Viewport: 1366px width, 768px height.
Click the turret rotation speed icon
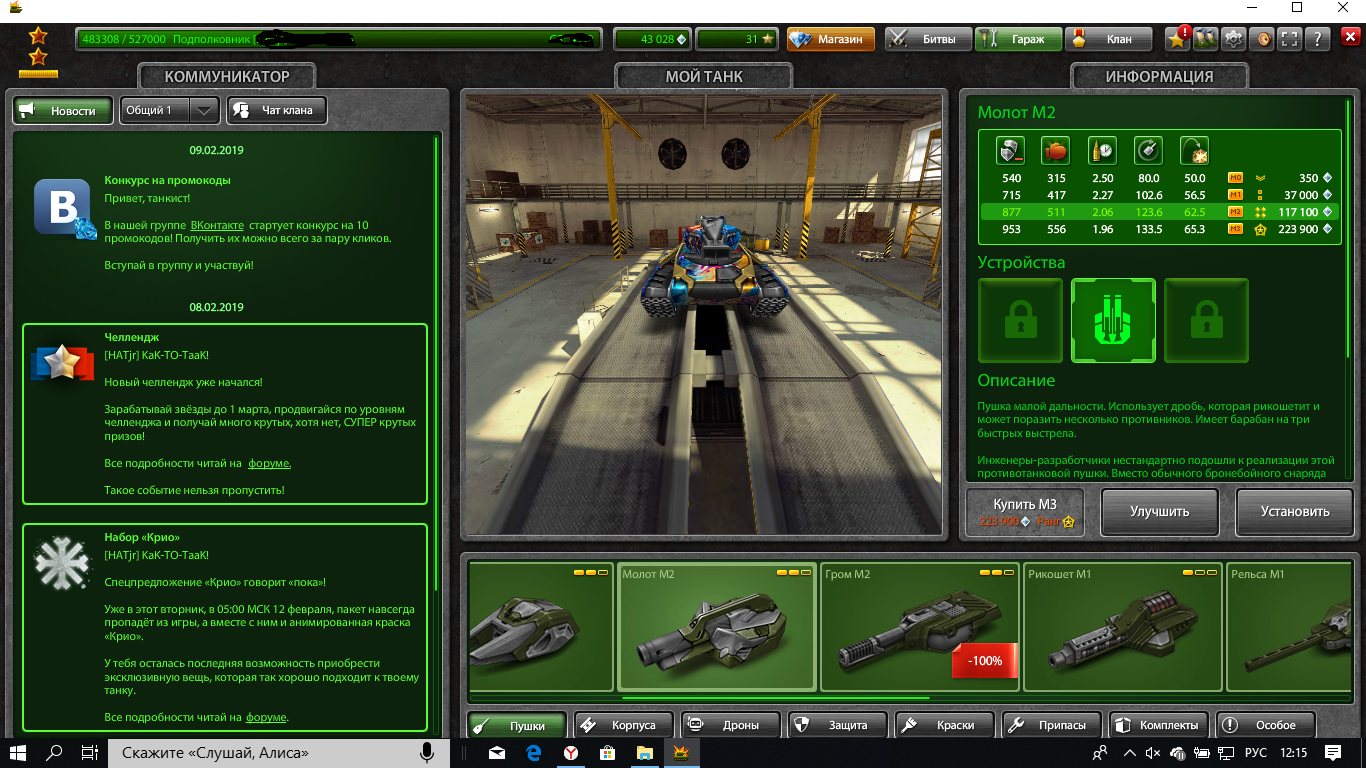tap(1148, 150)
